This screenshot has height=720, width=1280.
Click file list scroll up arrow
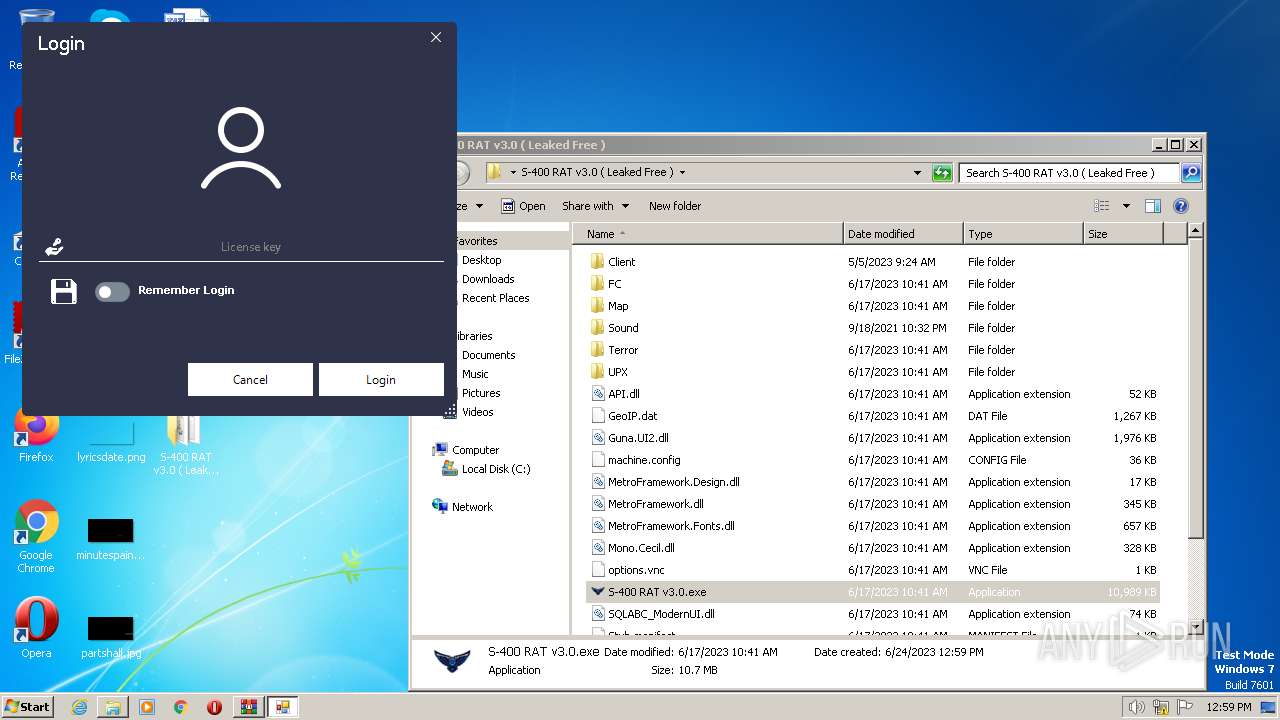[1195, 231]
